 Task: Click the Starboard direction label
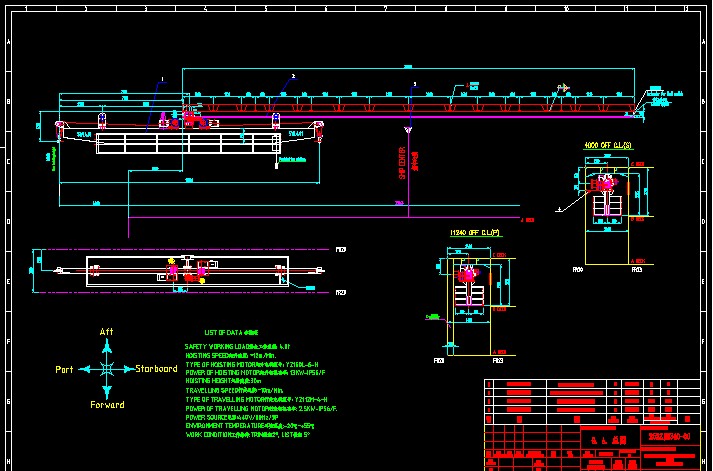(x=156, y=369)
